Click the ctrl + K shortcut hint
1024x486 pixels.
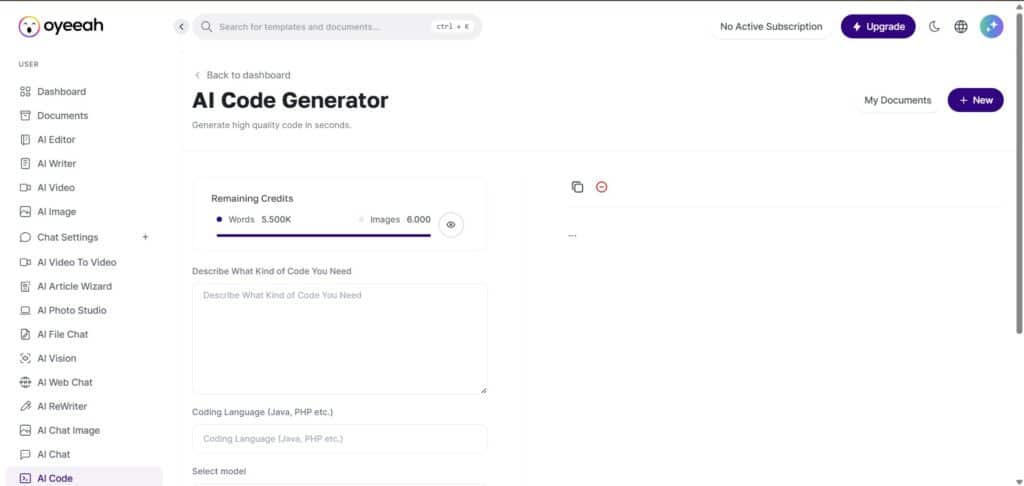click(x=452, y=27)
